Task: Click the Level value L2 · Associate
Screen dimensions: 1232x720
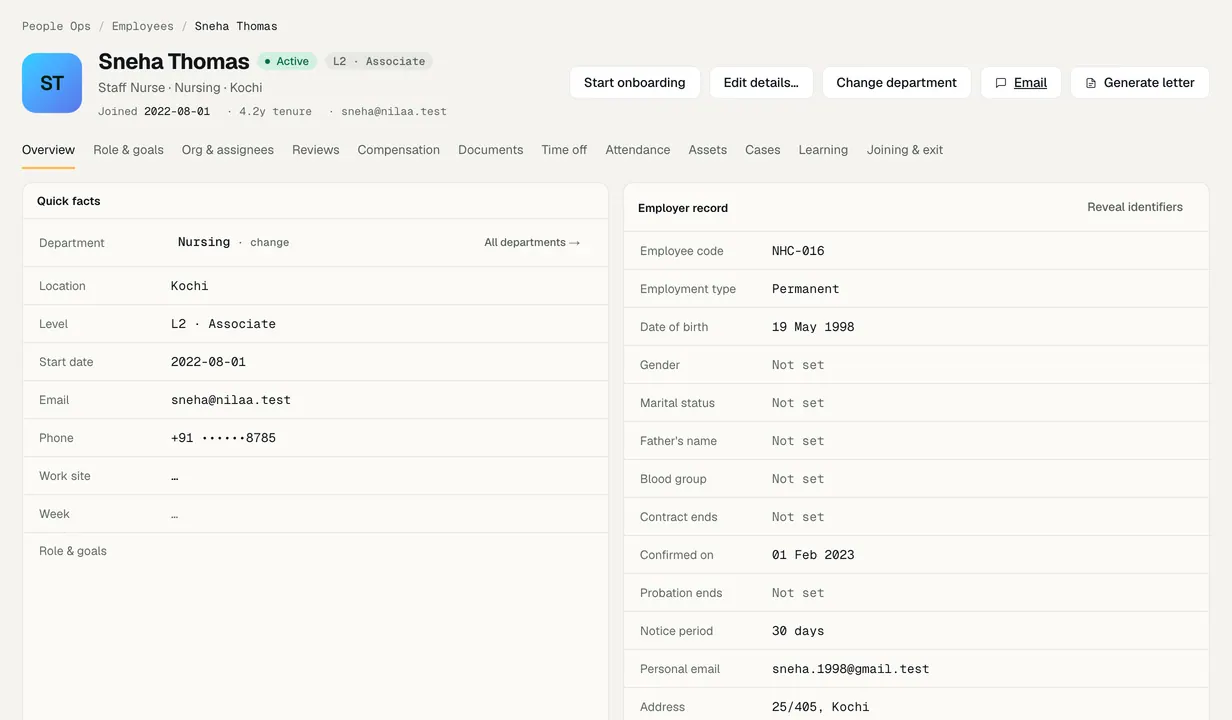Action: click(x=223, y=324)
